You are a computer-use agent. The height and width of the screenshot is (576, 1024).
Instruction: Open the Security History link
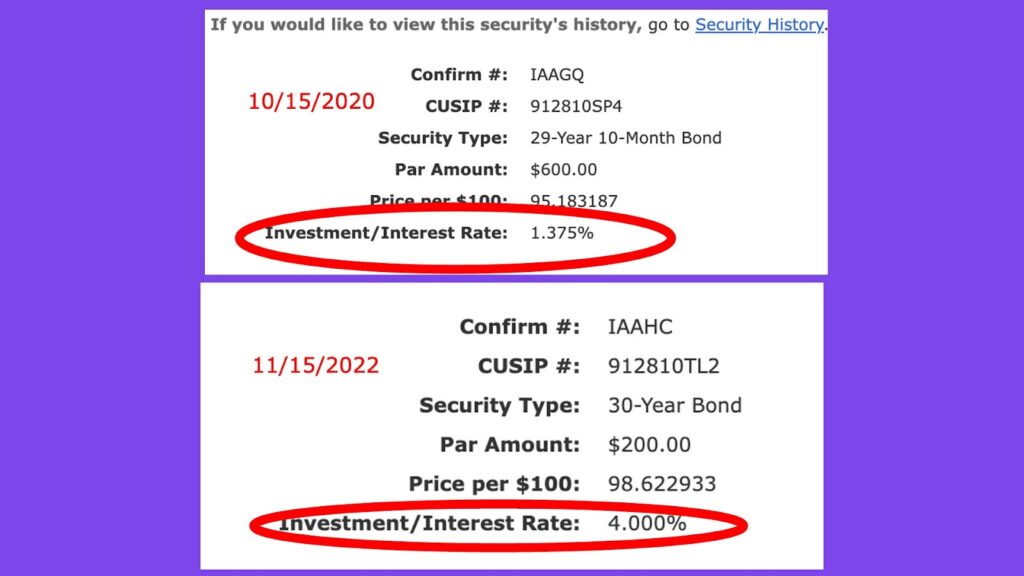(759, 25)
